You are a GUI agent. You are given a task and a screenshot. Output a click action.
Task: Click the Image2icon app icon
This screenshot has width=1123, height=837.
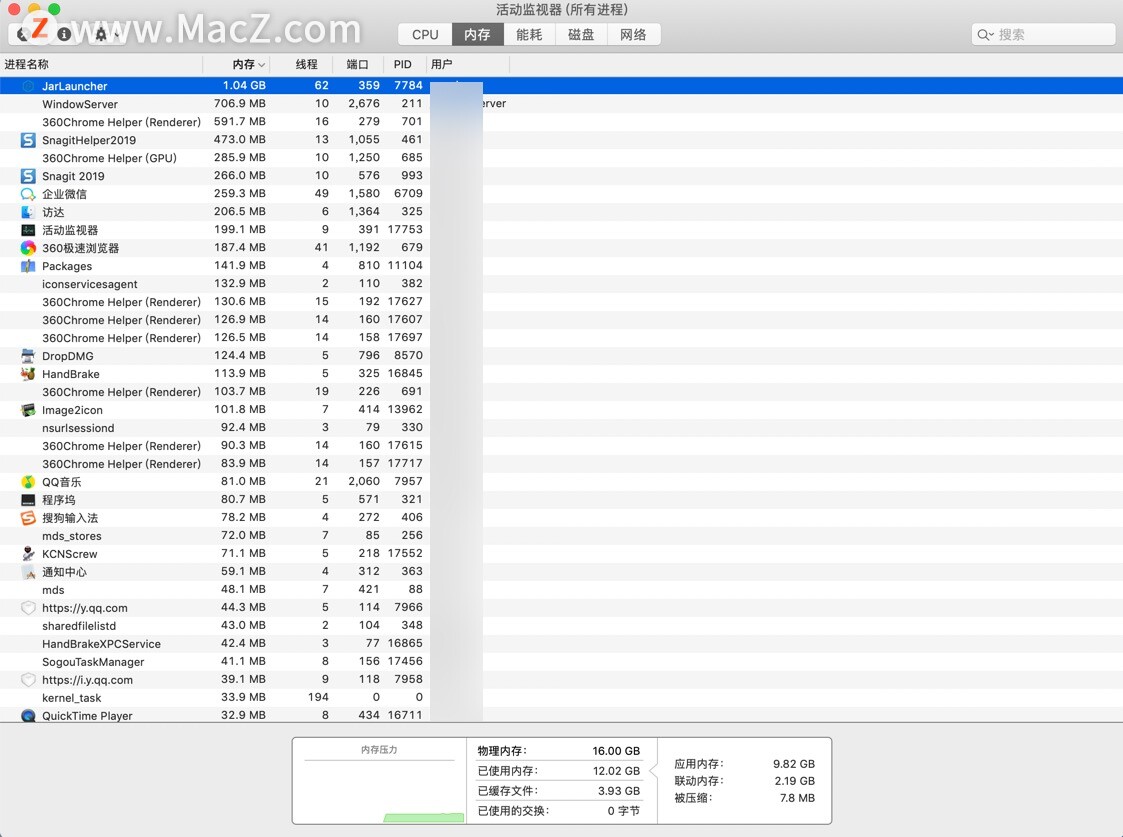point(28,410)
